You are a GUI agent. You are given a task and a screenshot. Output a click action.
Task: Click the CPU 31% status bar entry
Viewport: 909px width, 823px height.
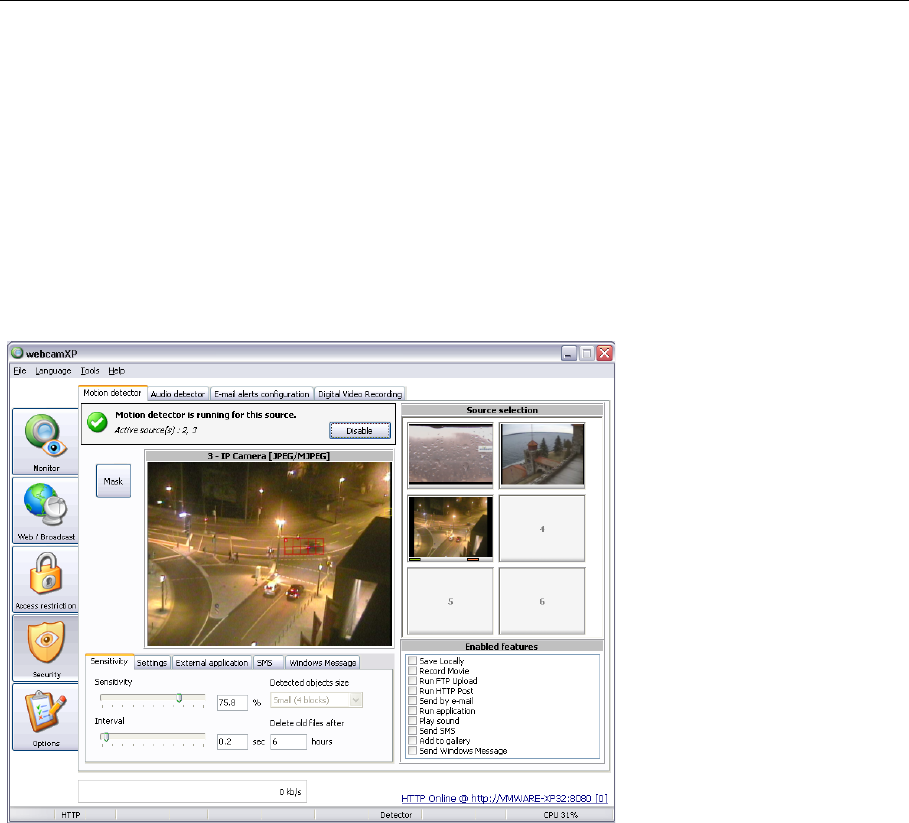560,815
